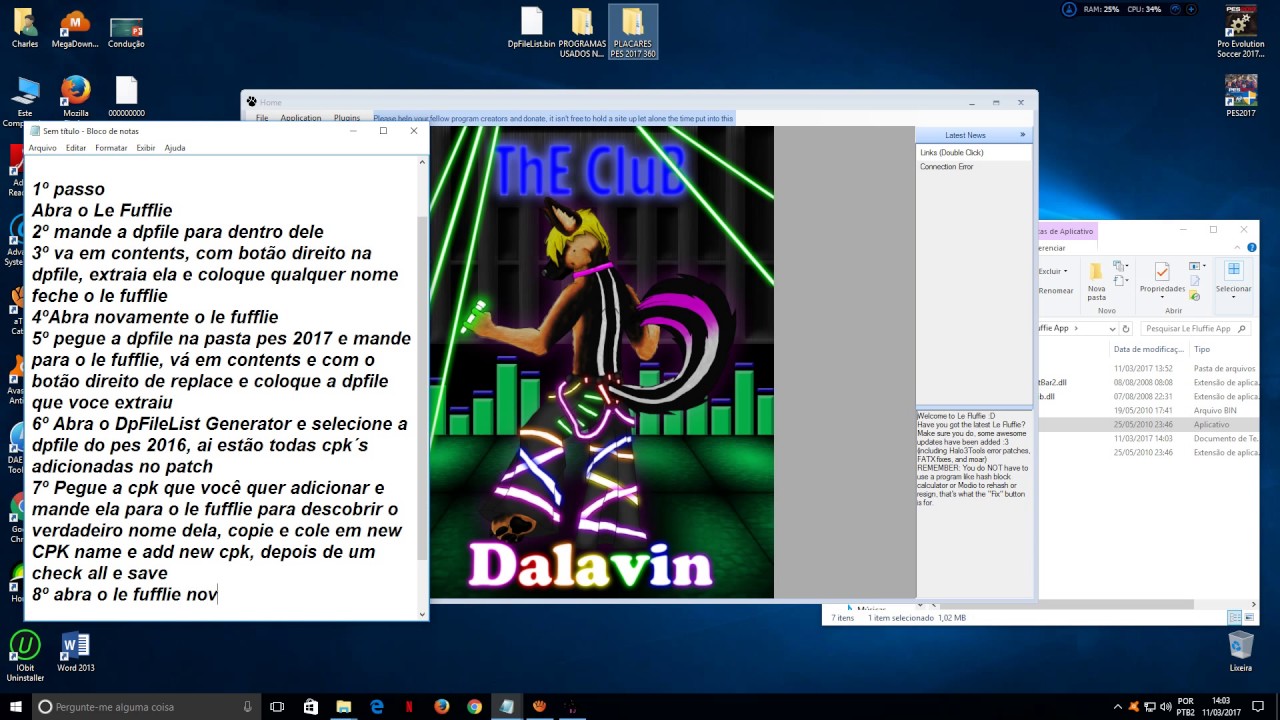Screen dimensions: 1280x720
Task: Open Mozilla Firefox desktop shortcut
Action: coord(75,97)
